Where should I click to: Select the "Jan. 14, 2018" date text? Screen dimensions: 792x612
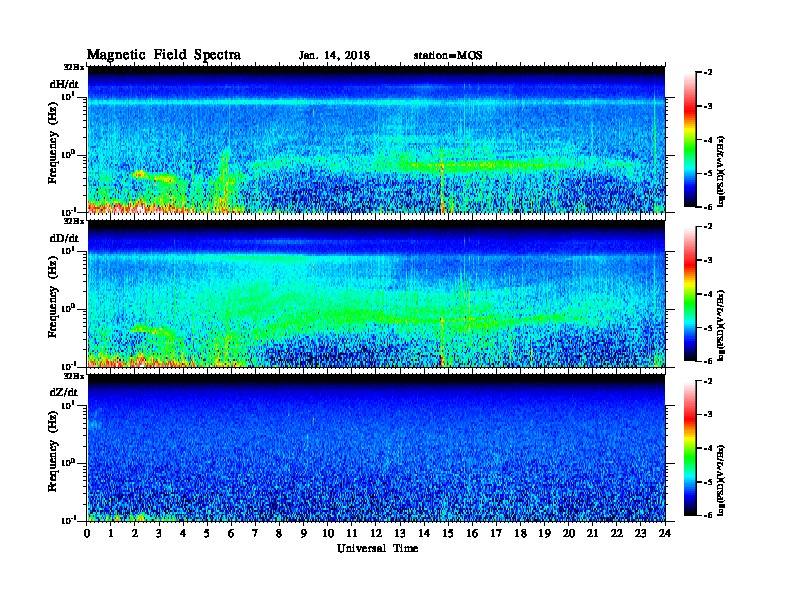click(334, 56)
